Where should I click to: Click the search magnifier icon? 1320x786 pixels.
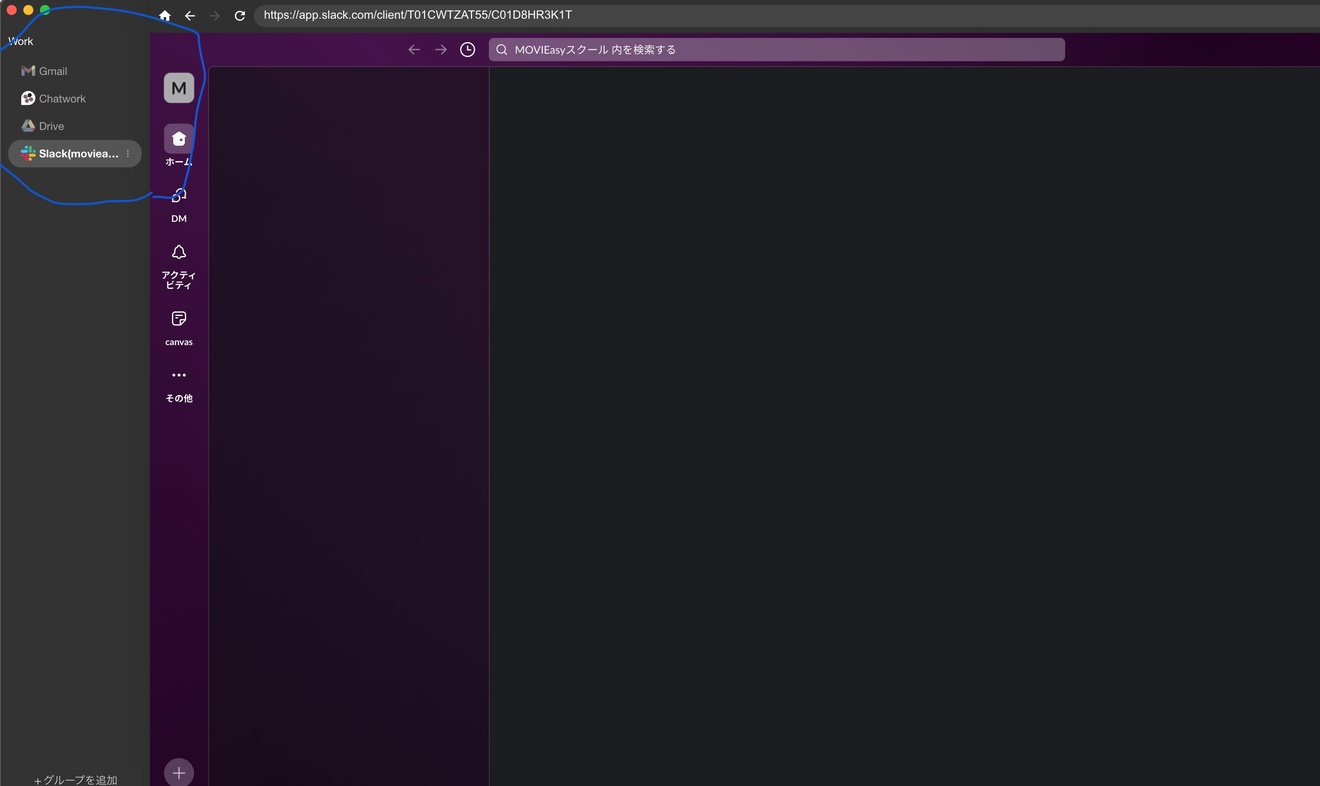(502, 49)
